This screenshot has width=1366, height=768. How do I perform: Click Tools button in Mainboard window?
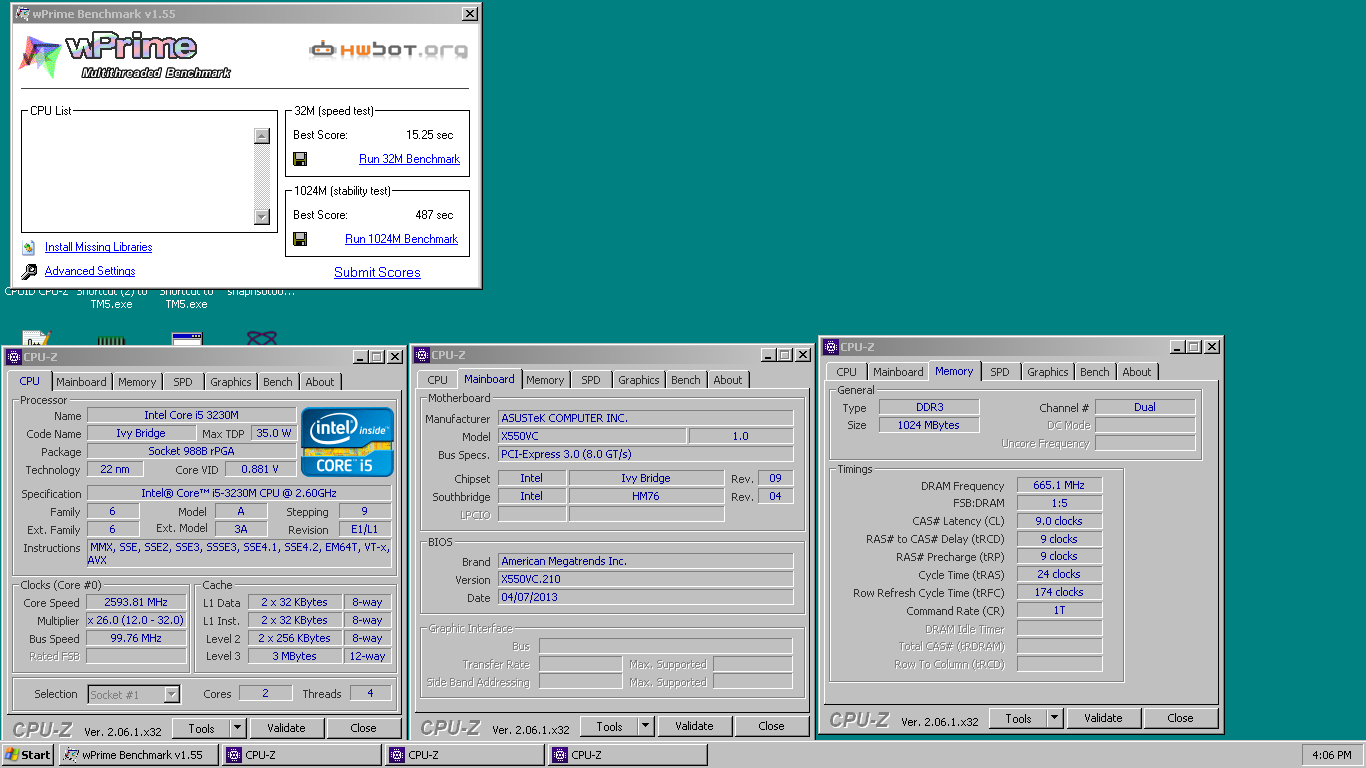coord(609,726)
